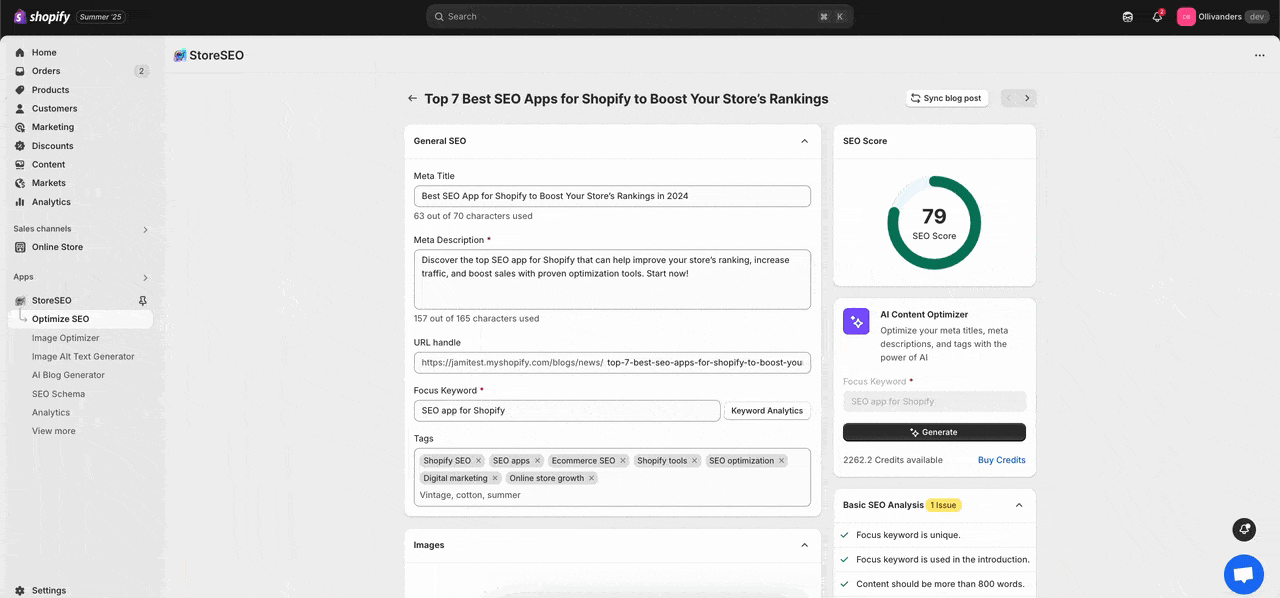Expand the Apps section chevron
Viewport: 1280px width, 598px height.
145,278
